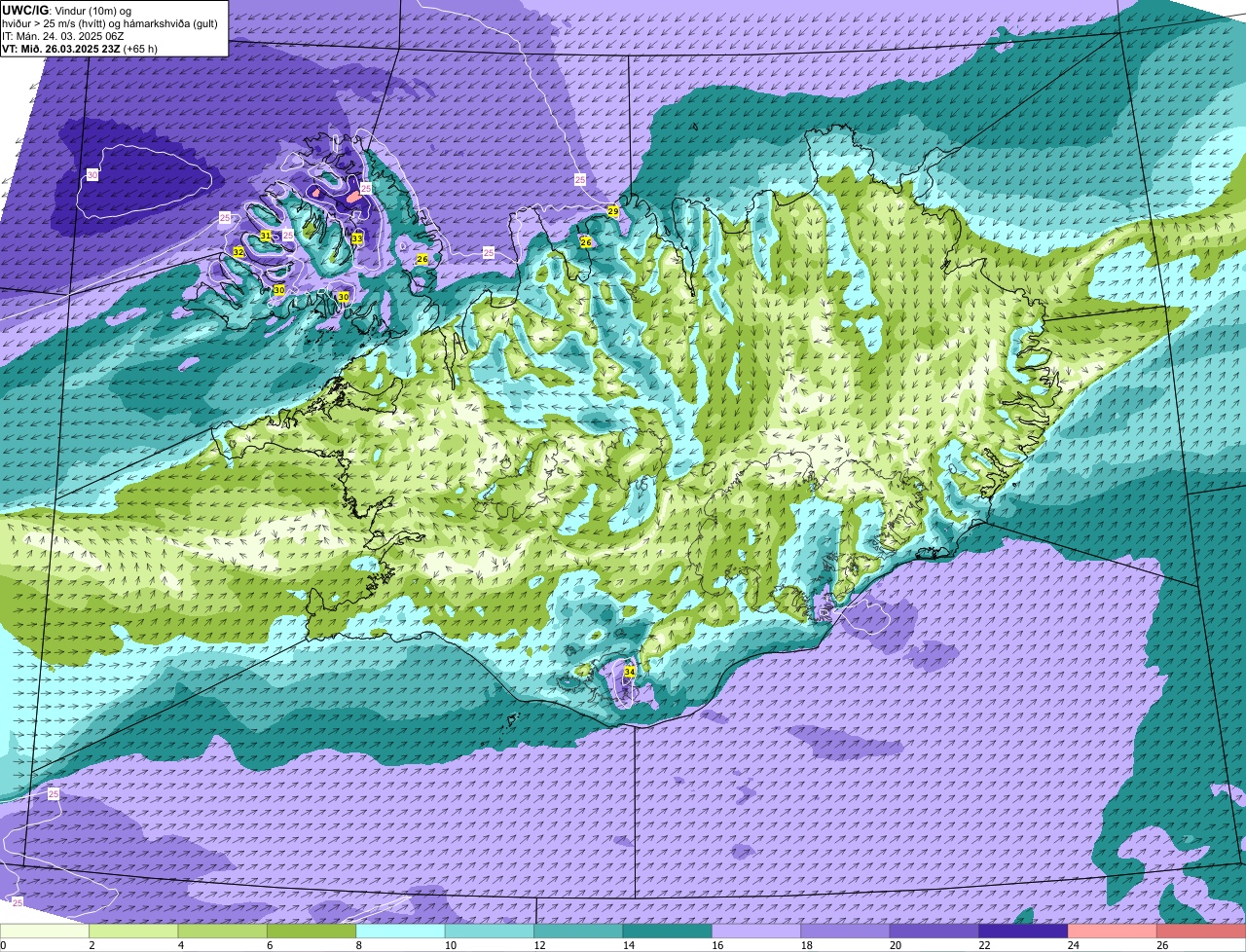This screenshot has height=952, width=1246.
Task: Select the 10–12 m/s legend color swatch
Action: pyautogui.click(x=491, y=931)
